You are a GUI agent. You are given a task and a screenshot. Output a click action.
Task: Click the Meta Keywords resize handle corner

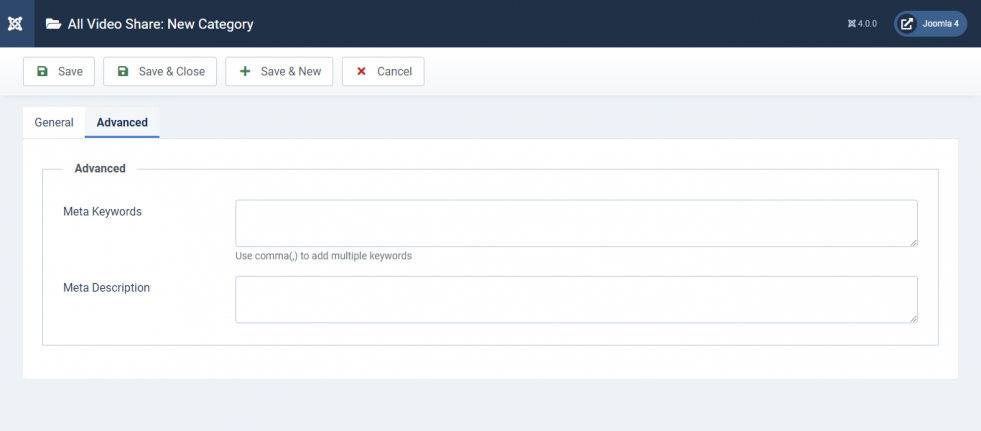tap(913, 243)
